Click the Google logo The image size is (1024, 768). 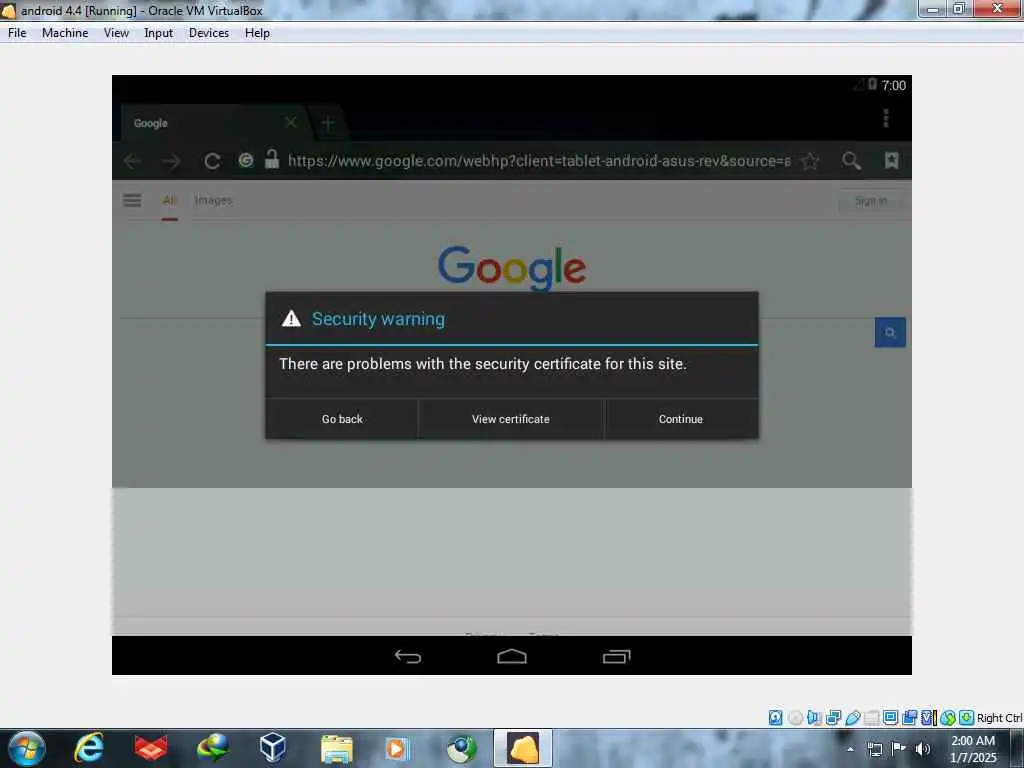click(x=512, y=266)
